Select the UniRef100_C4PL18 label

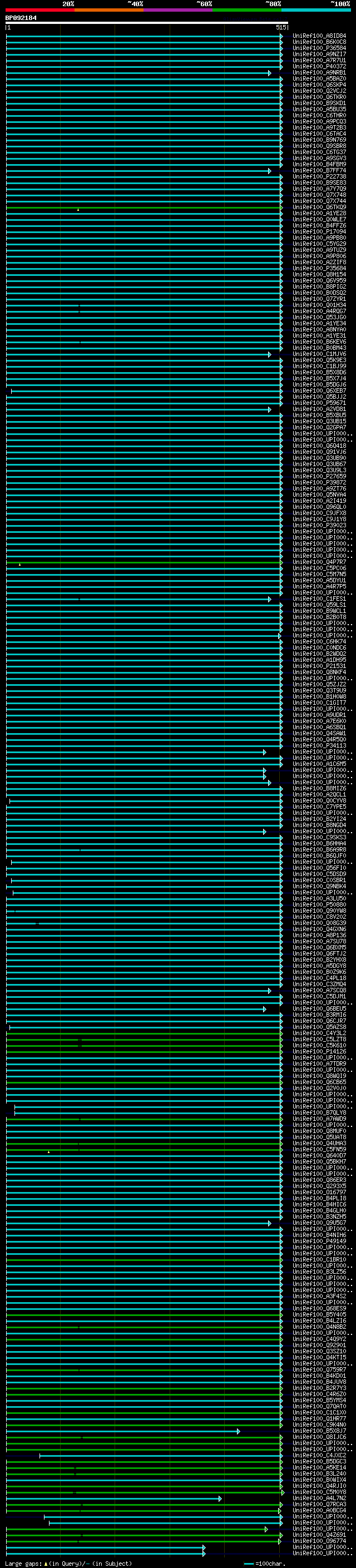point(319,978)
